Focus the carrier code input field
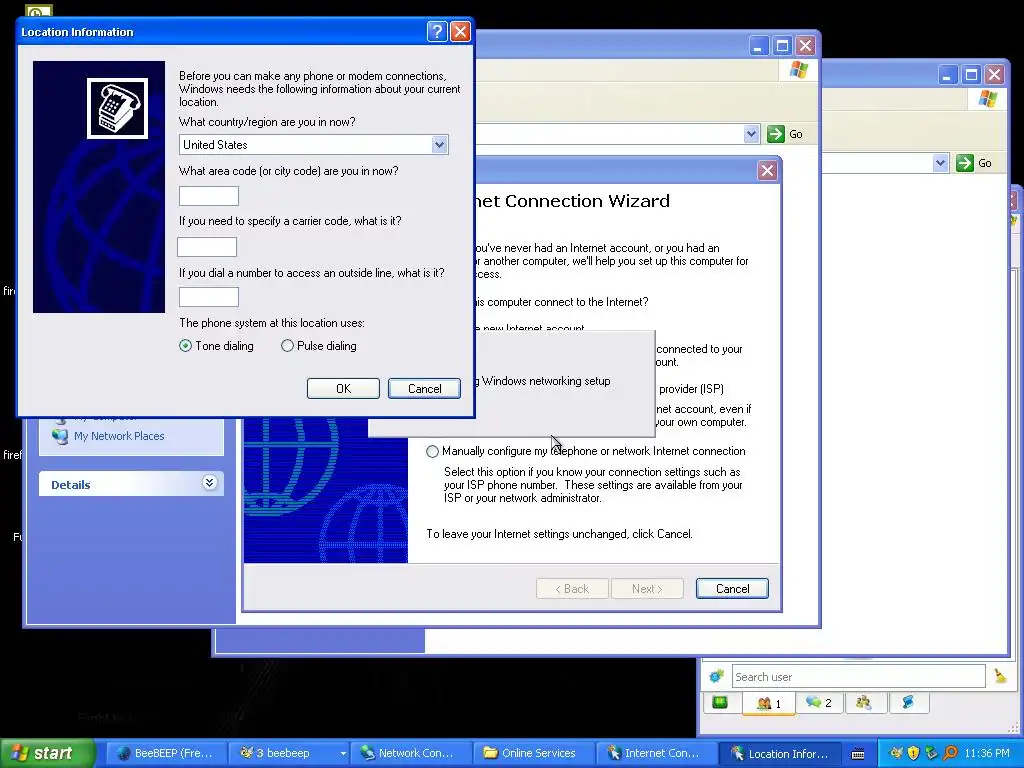This screenshot has height=768, width=1024. [207, 247]
